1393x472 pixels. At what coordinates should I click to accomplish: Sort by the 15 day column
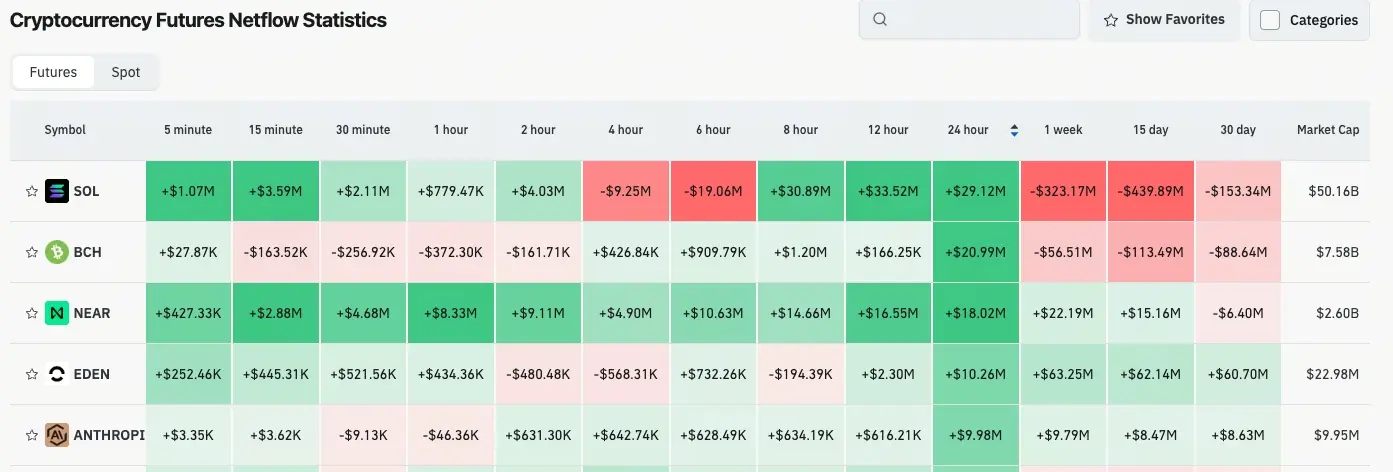click(1152, 130)
